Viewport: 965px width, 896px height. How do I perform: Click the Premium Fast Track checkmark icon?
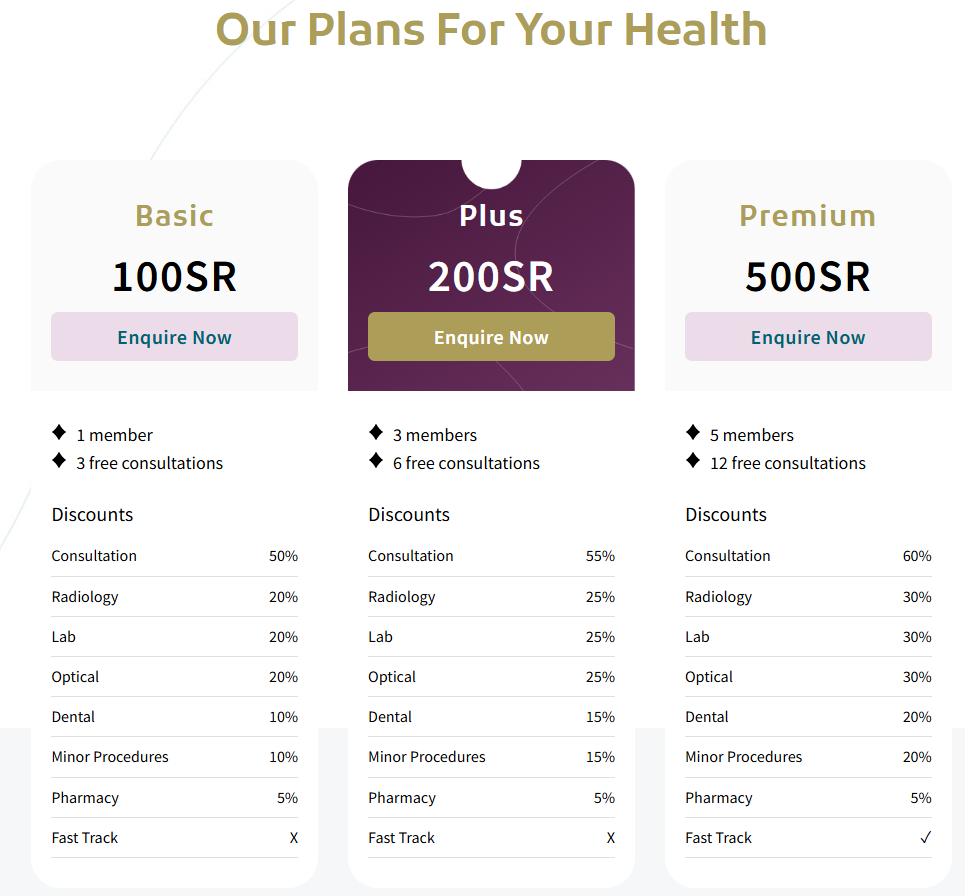tap(926, 838)
